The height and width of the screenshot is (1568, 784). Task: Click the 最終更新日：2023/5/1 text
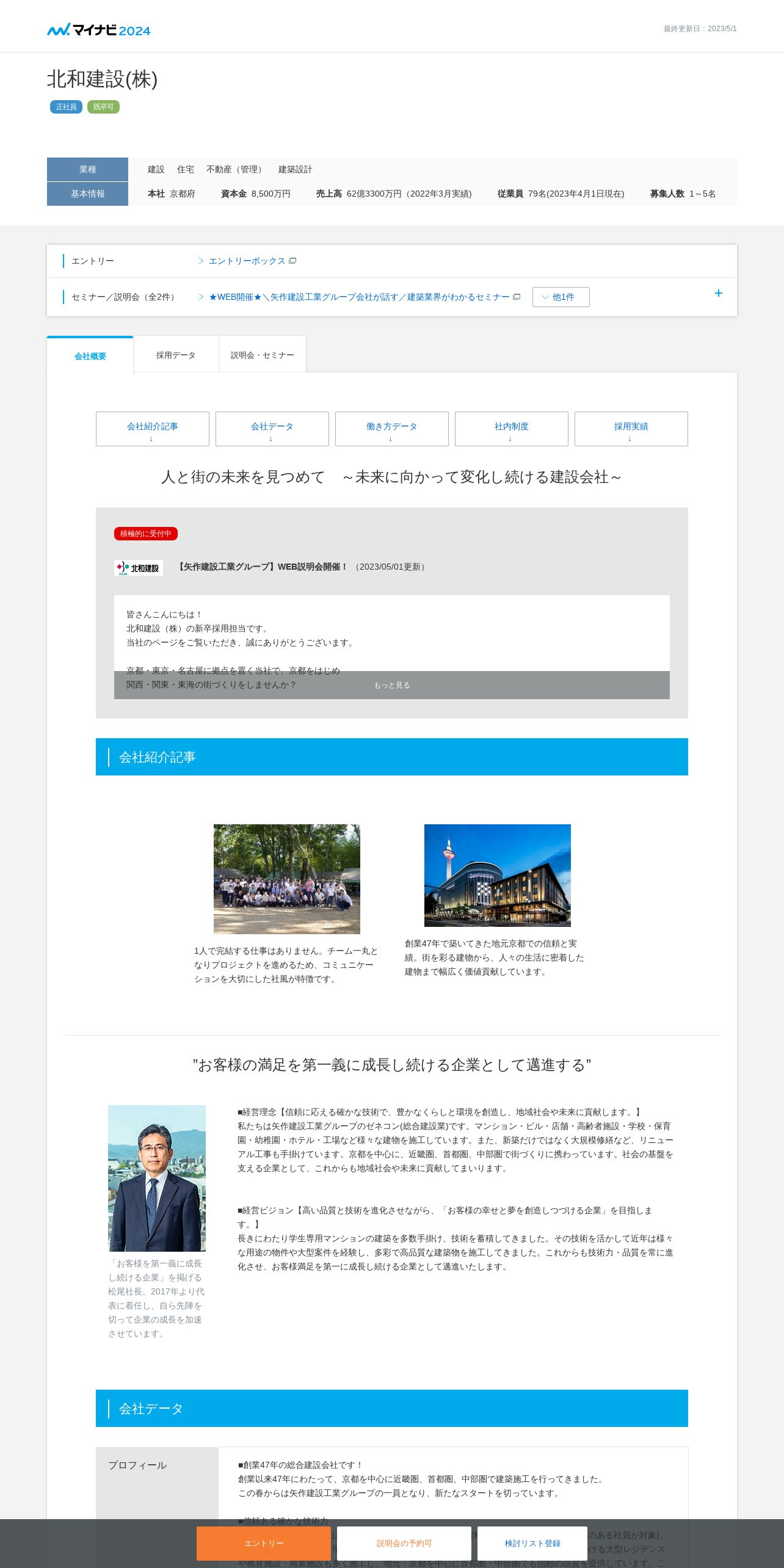(x=700, y=29)
